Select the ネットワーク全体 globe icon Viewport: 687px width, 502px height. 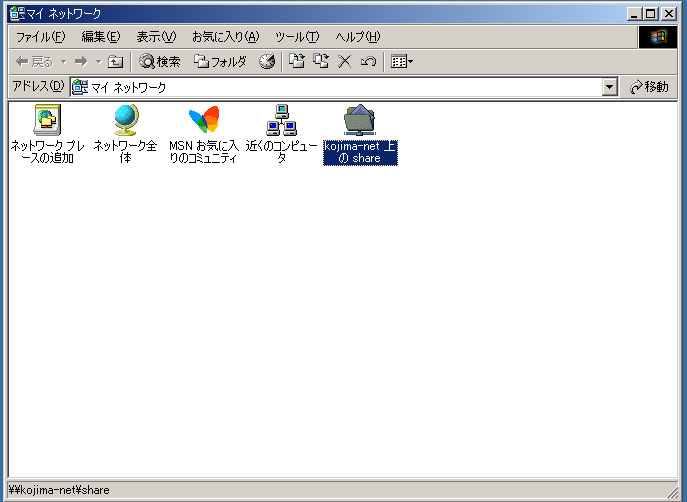tap(126, 120)
